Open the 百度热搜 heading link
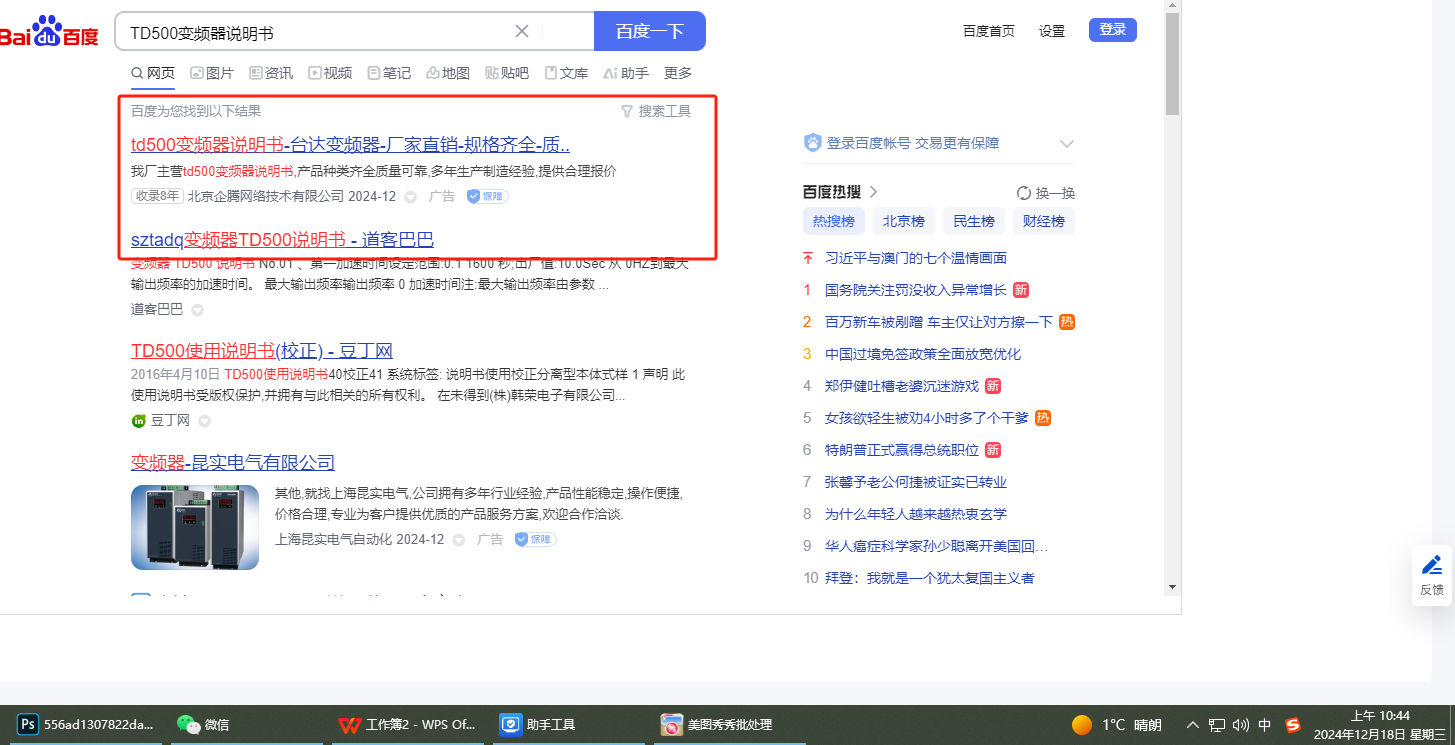 (x=840, y=192)
